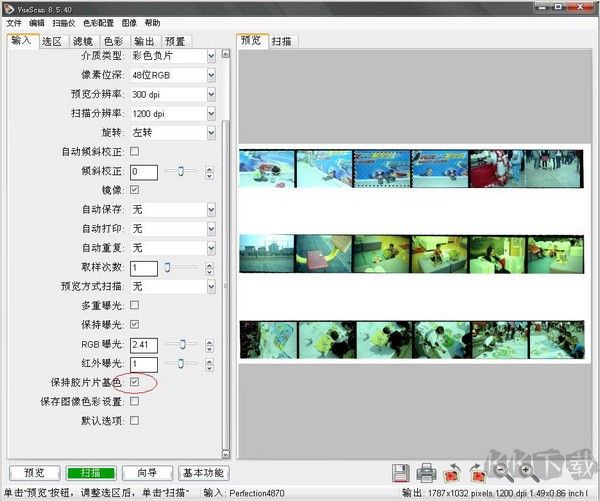
Task: Rotate image left using toolbar icon
Action: 452,473
